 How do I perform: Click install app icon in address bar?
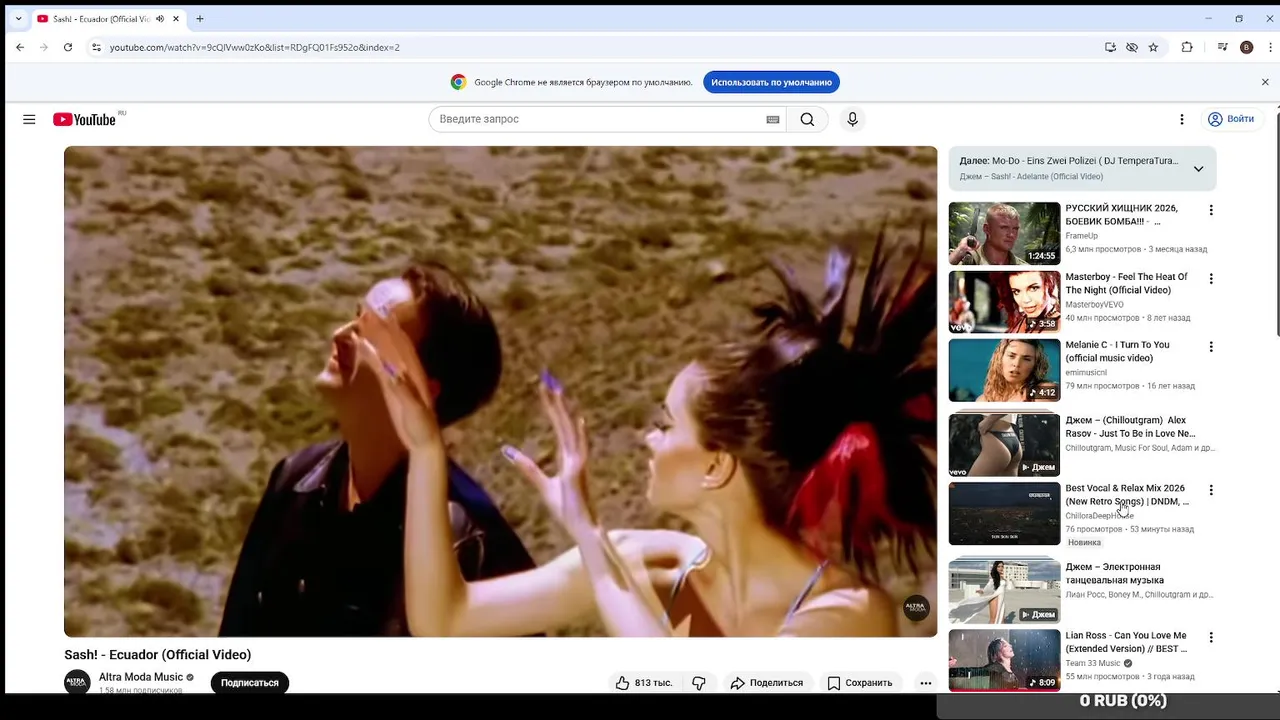point(1110,47)
